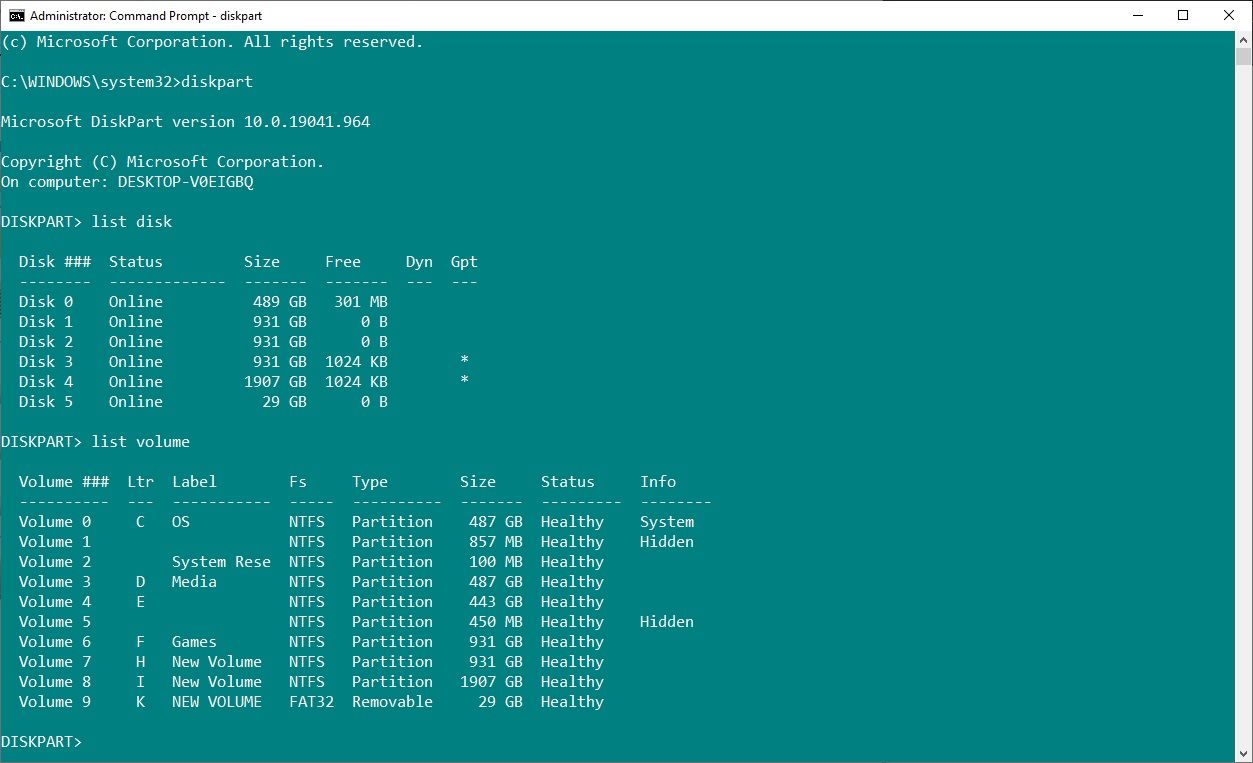This screenshot has height=763, width=1253.
Task: Click 'Volume 7' row label
Action: click(55, 662)
